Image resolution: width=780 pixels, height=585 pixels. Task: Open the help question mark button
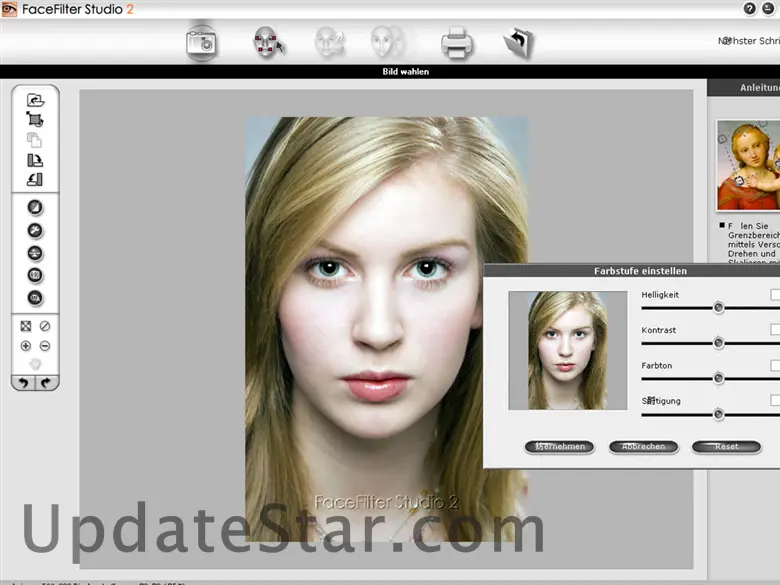[x=750, y=9]
